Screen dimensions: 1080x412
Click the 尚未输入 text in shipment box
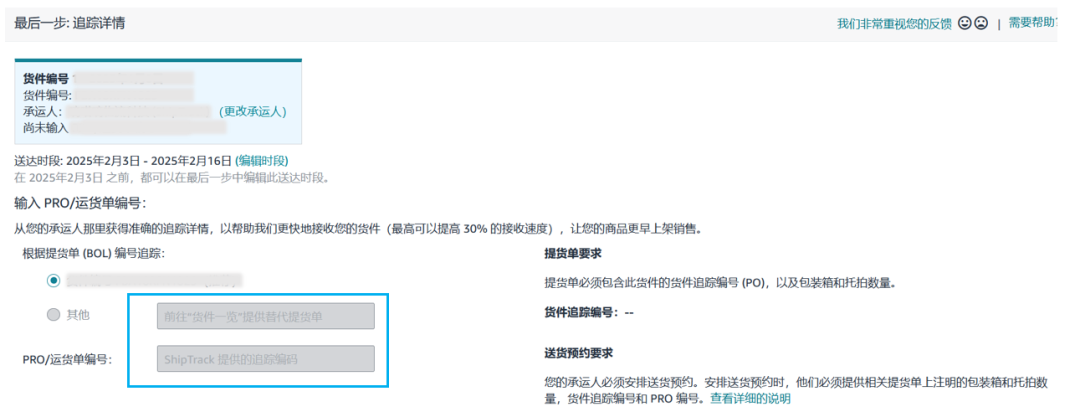pyautogui.click(x=45, y=127)
